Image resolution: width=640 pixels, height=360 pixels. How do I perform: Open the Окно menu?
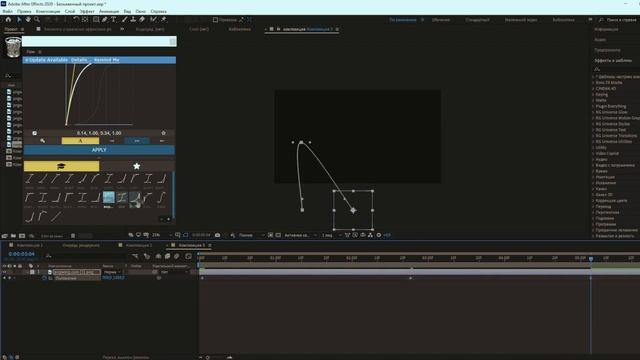[x=140, y=11]
